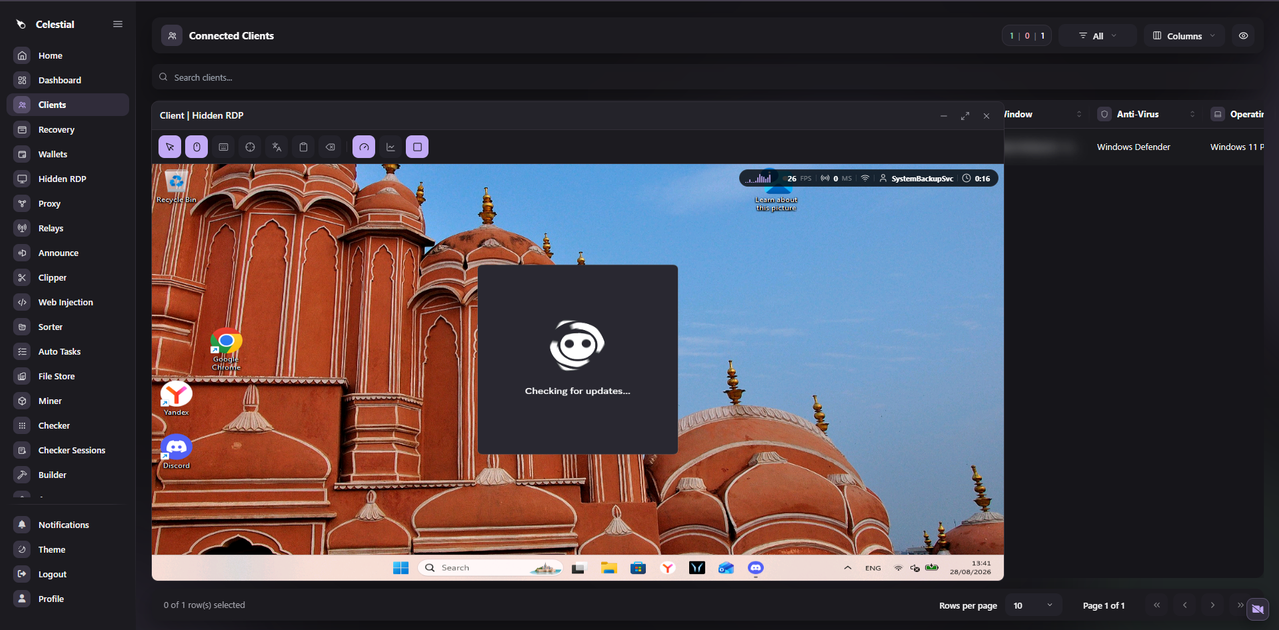Viewport: 1279px width, 630px height.
Task: Click the Recycle Bin on remote desktop
Action: pos(176,187)
